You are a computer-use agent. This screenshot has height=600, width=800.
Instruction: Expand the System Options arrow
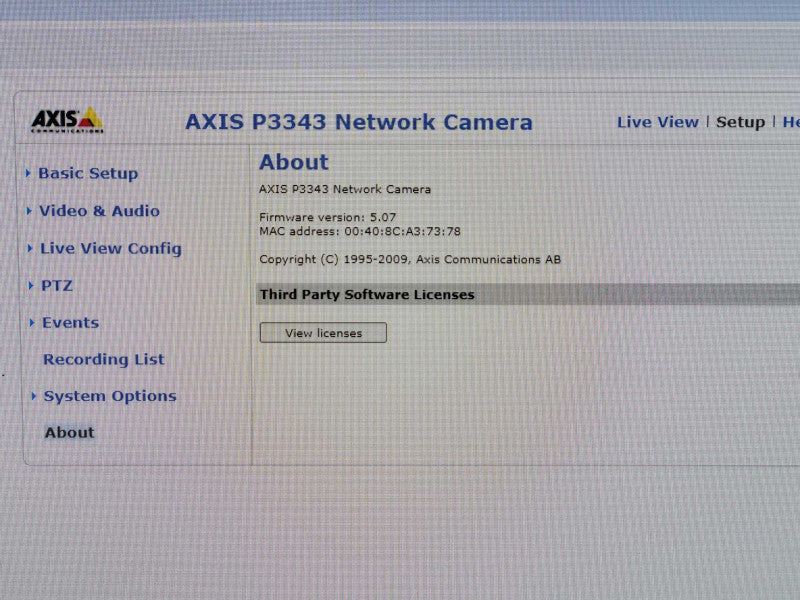[33, 396]
